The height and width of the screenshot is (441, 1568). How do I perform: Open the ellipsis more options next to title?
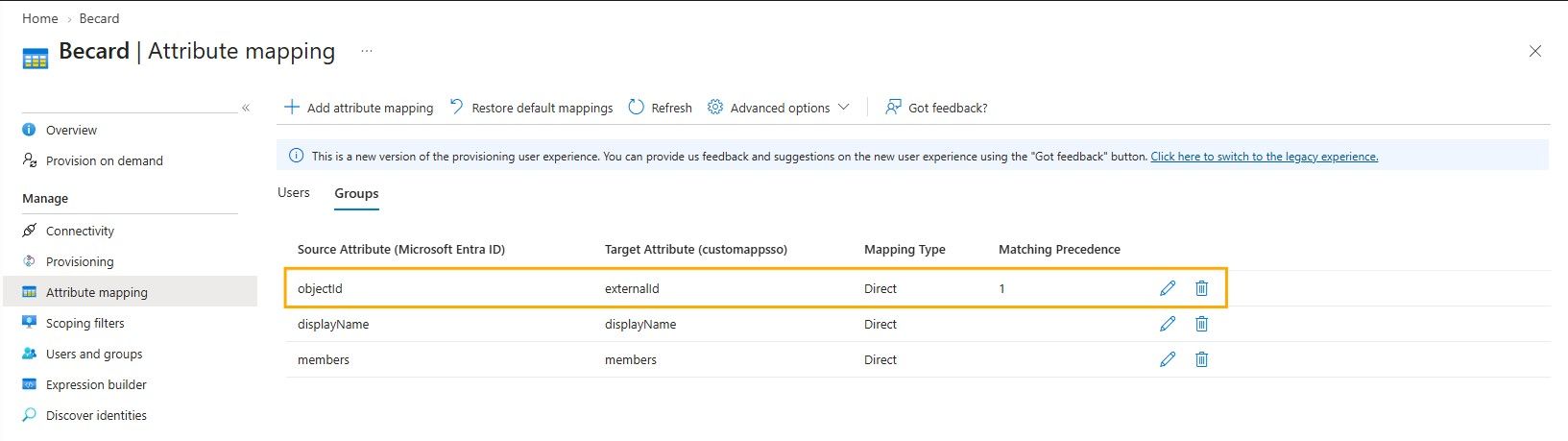click(x=367, y=52)
